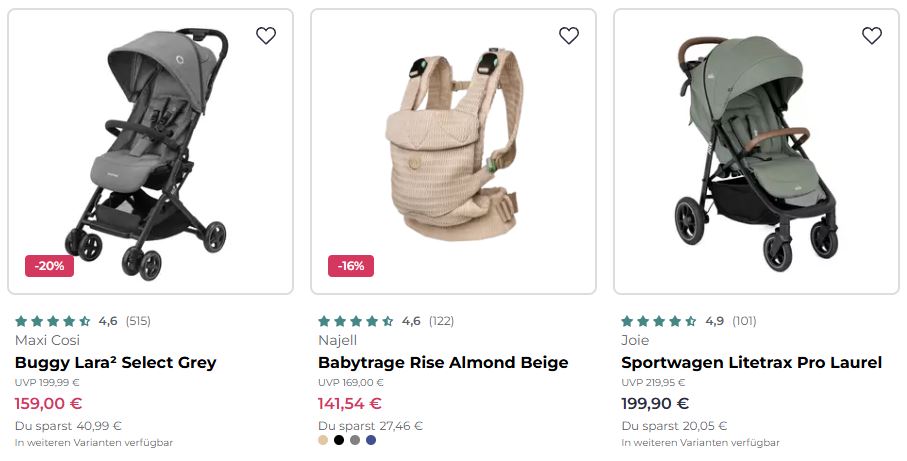This screenshot has width=907, height=461.
Task: Select the beige color swatch
Action: (x=323, y=440)
